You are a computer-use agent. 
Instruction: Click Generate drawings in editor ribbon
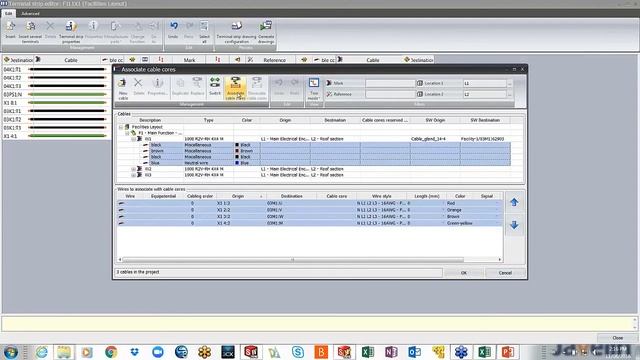coord(266,32)
